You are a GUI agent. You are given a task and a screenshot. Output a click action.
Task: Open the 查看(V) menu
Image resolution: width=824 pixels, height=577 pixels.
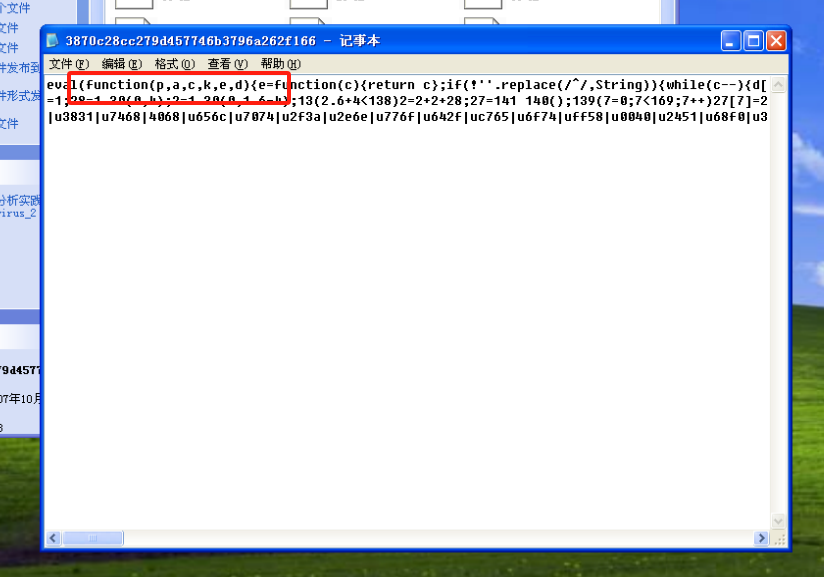pyautogui.click(x=228, y=64)
